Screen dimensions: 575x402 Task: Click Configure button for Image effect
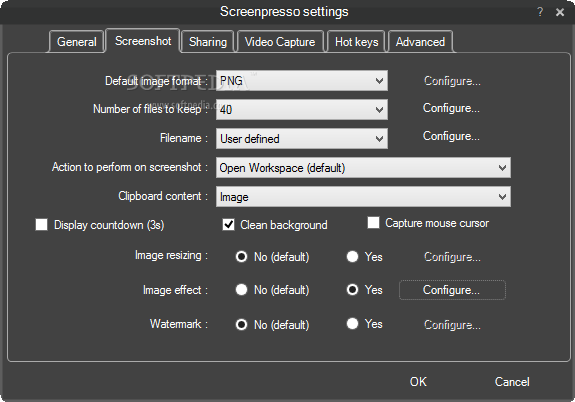(x=452, y=290)
